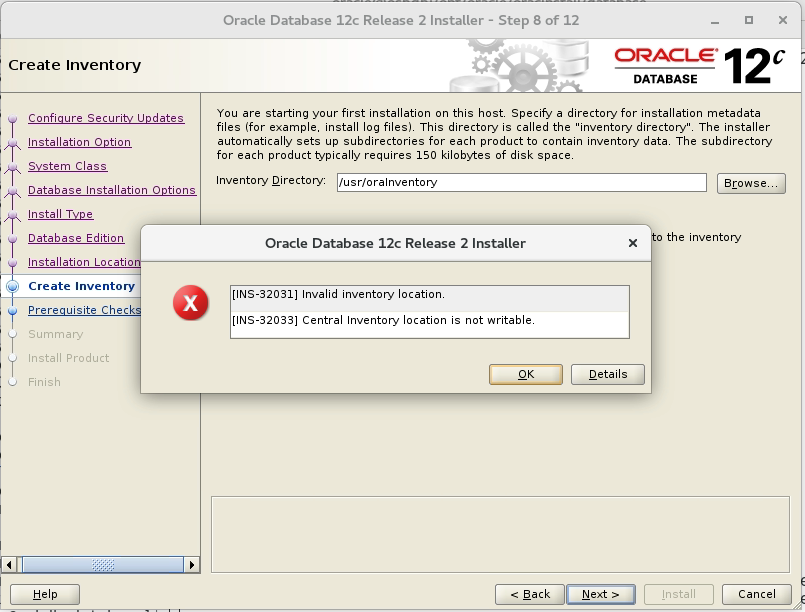
Task: Click the error dialog title text
Action: pos(395,243)
